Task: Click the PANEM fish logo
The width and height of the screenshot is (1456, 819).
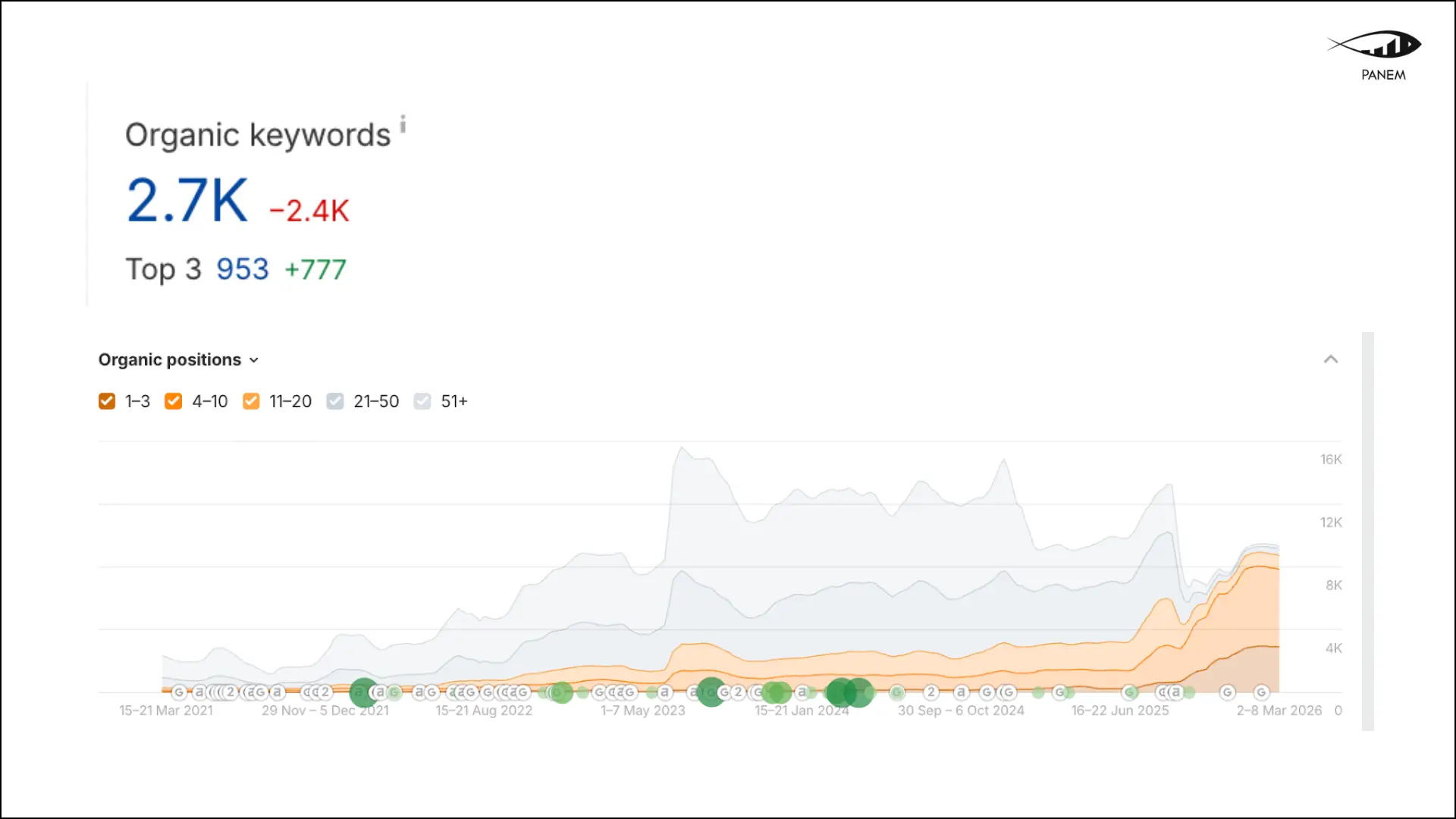Action: (x=1374, y=45)
